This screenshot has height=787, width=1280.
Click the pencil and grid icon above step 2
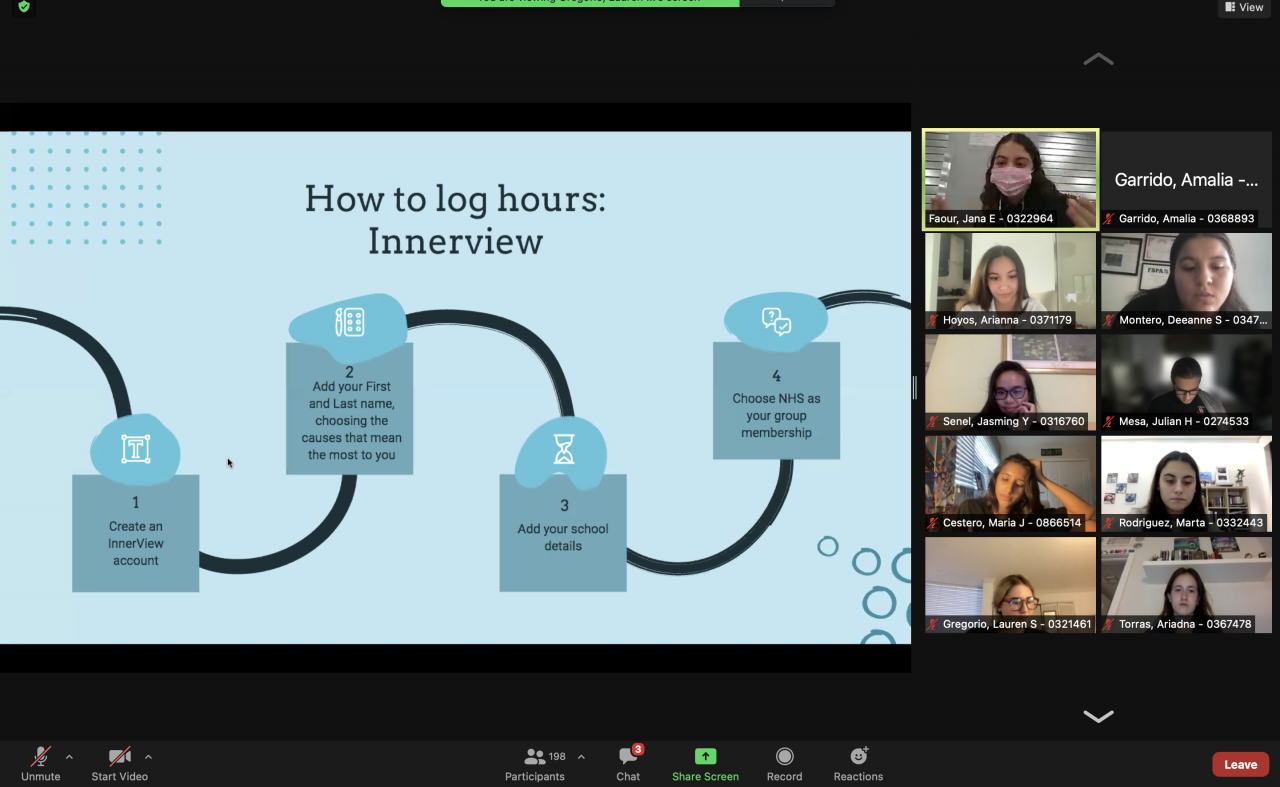(x=349, y=322)
